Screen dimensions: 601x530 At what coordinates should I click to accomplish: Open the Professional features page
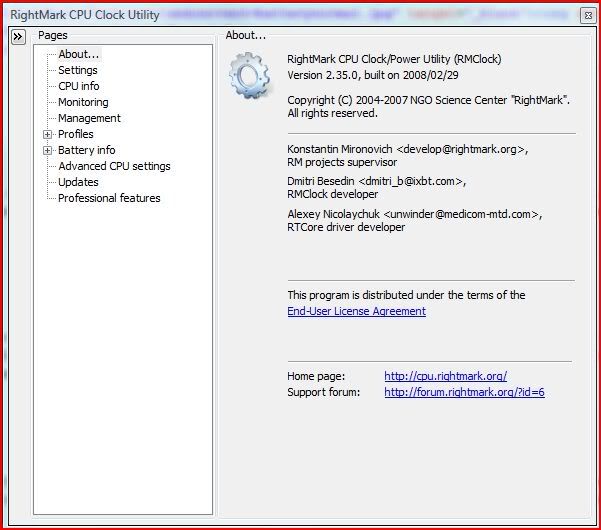coord(109,198)
